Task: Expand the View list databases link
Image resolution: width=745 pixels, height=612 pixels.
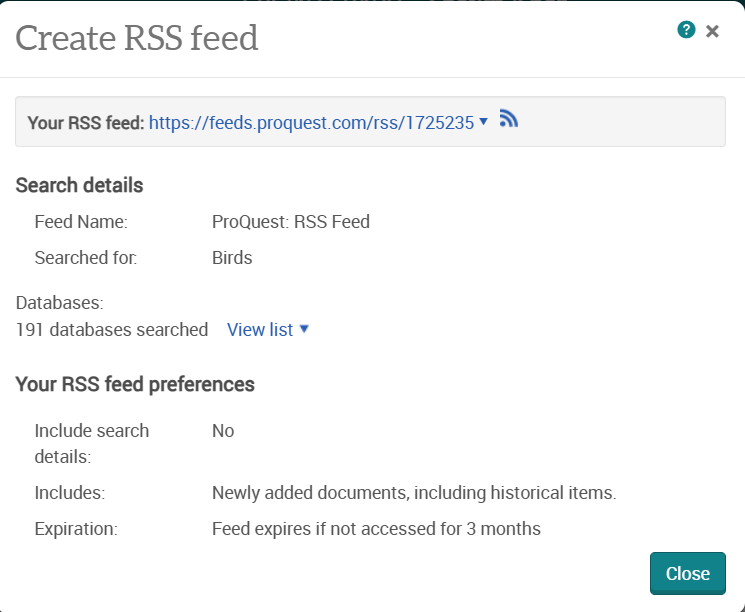Action: tap(268, 329)
